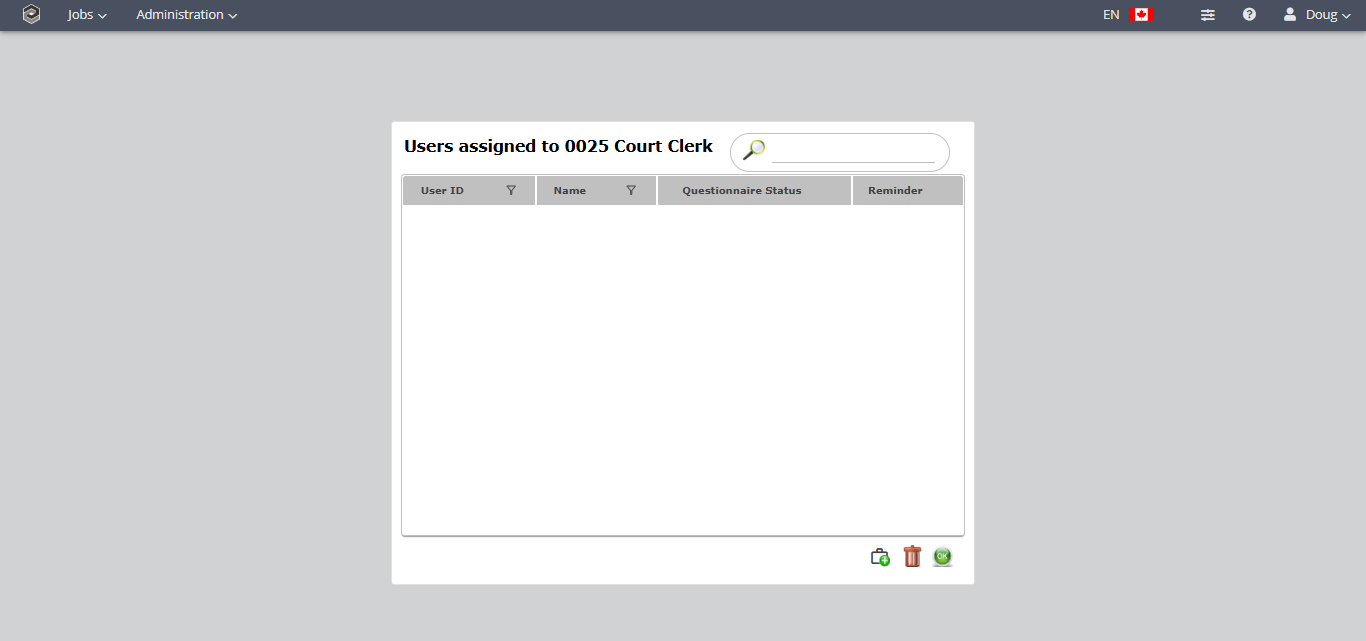
Task: Filter the Name column
Action: click(x=631, y=190)
